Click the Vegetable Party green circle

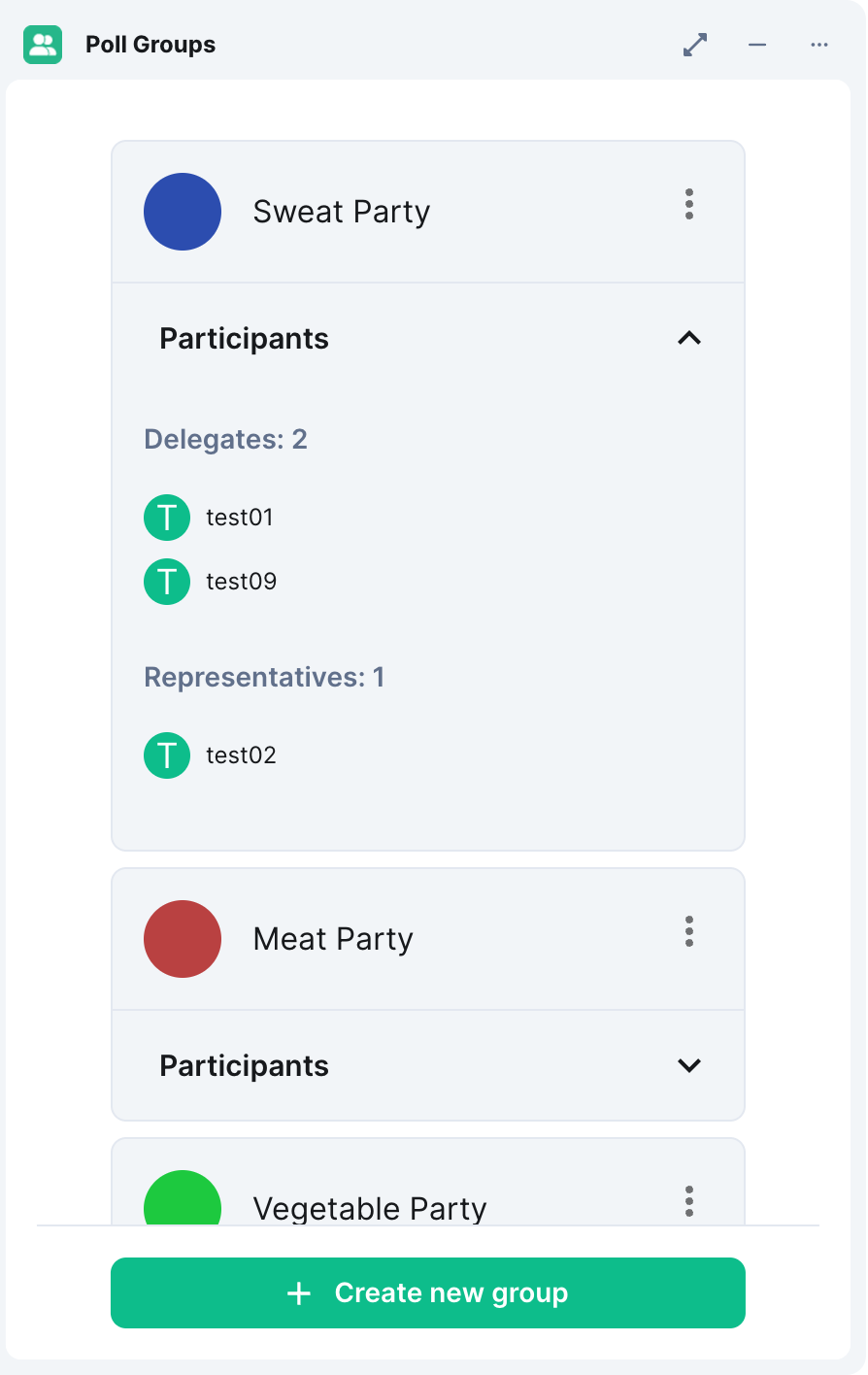point(183,1200)
